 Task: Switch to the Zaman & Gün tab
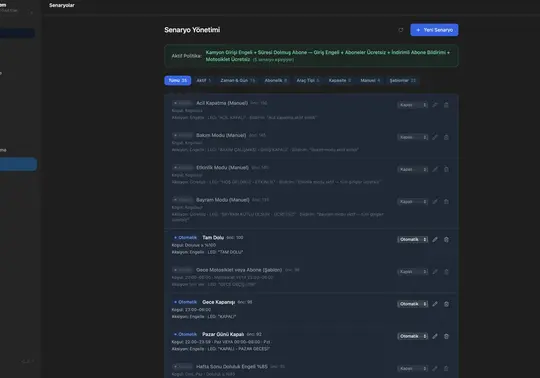(238, 80)
